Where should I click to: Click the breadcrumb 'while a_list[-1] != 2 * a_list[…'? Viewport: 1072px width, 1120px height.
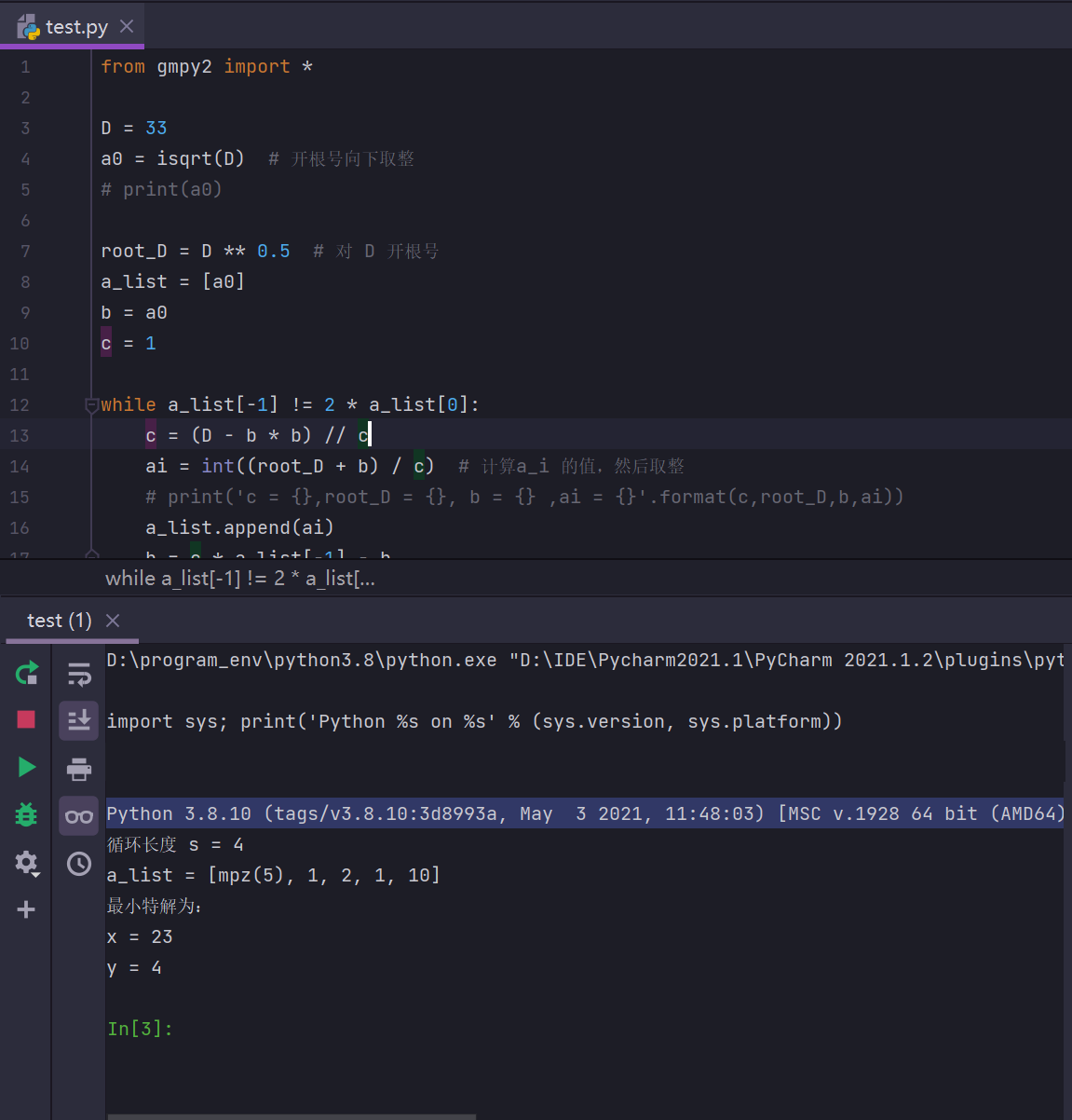[x=240, y=579]
